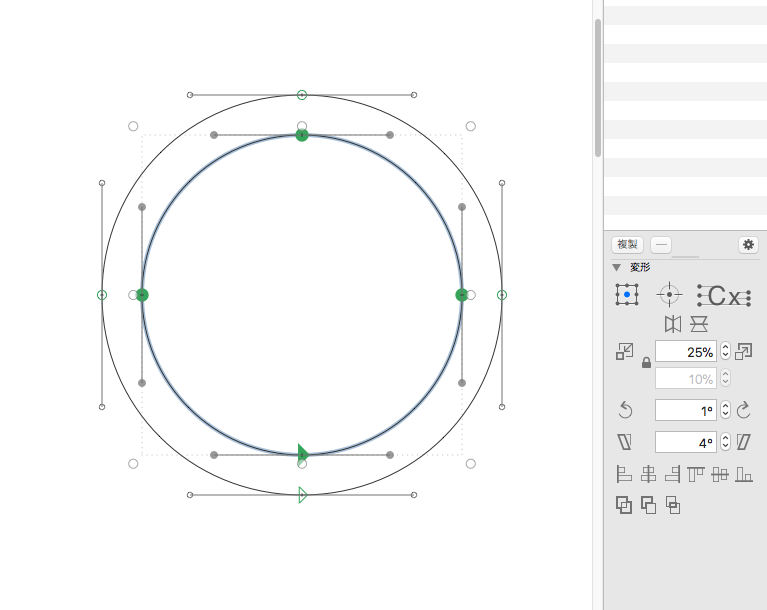
Task: Click the 4° slant input field
Action: point(686,442)
